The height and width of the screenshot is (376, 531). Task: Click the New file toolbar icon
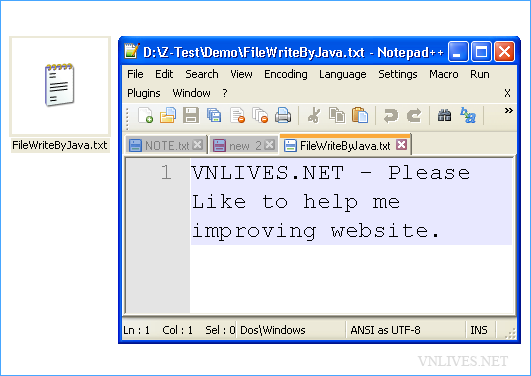[x=146, y=115]
